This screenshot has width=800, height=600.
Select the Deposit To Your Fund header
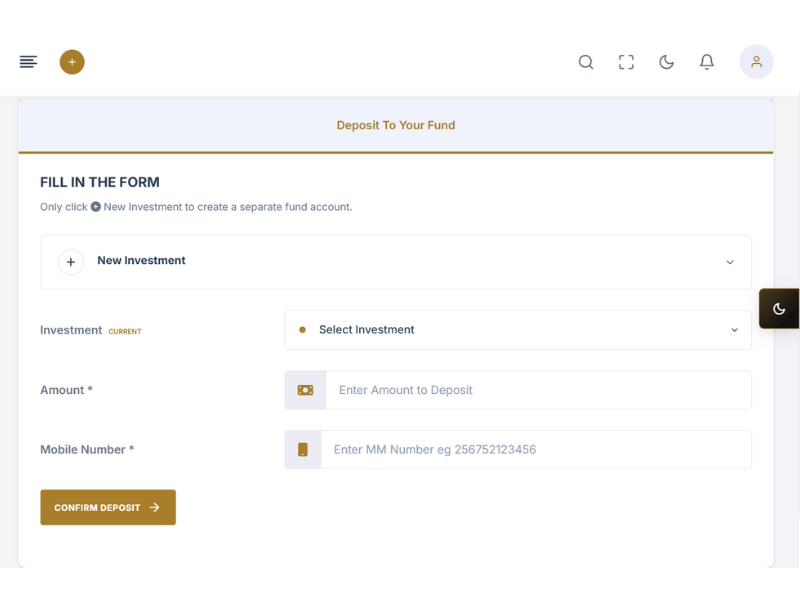coord(396,125)
